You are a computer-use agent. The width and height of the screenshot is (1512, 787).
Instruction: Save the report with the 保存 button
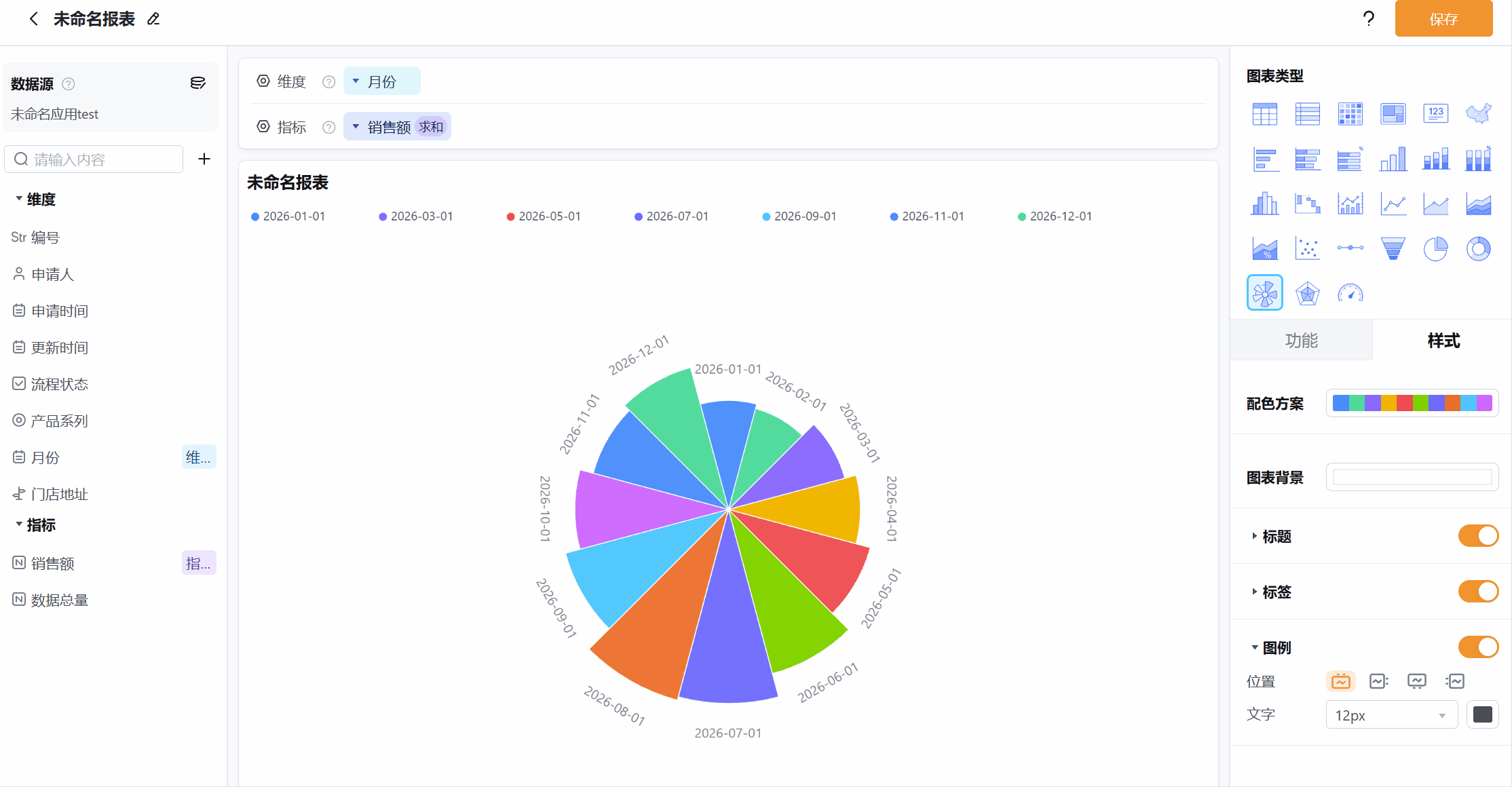coord(1443,19)
